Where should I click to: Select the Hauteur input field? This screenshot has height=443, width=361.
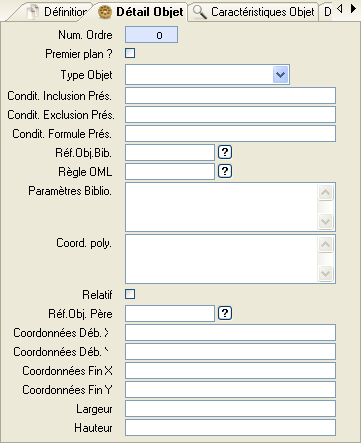230,428
